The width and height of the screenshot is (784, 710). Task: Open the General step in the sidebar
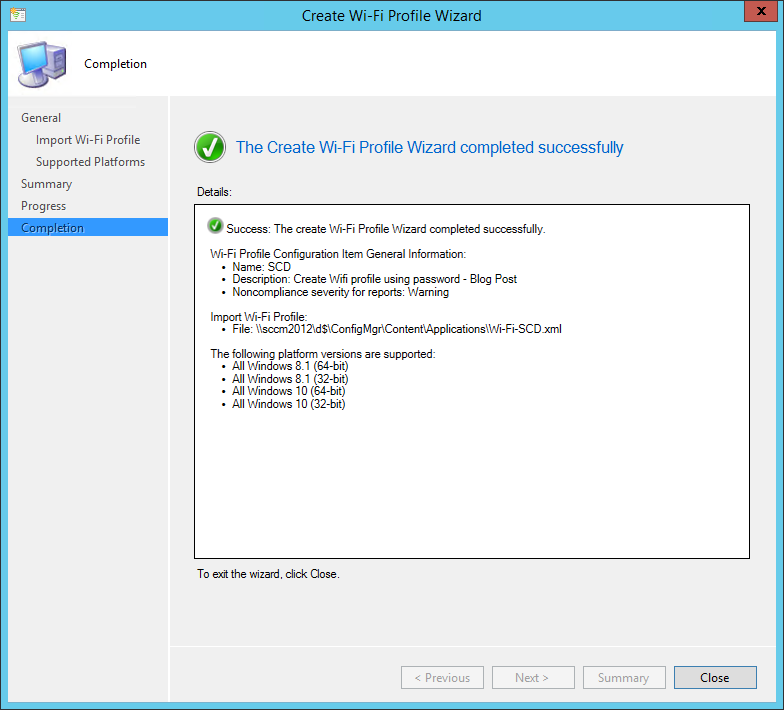41,118
